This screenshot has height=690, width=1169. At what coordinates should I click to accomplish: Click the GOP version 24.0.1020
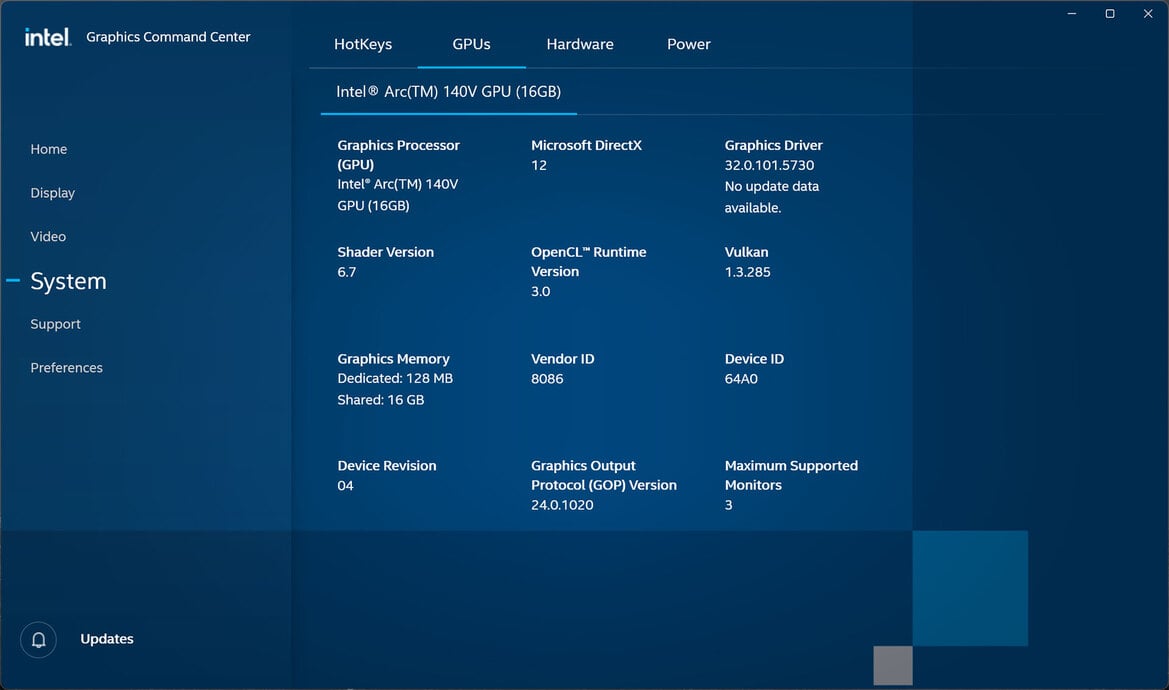562,505
